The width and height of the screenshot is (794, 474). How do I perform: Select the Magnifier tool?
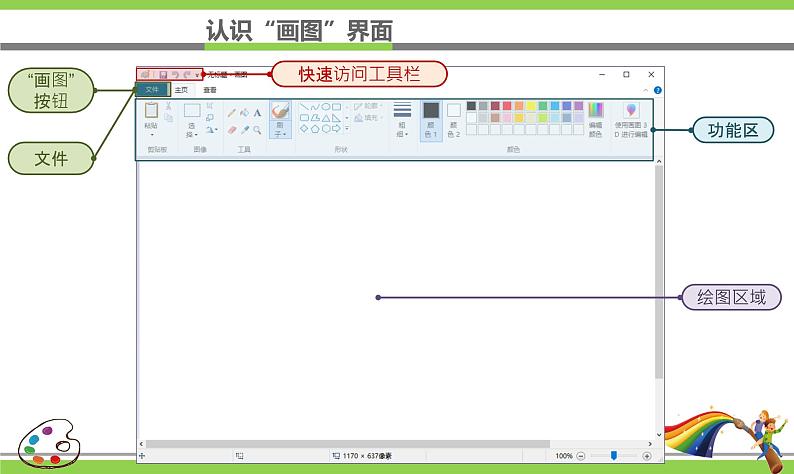(x=257, y=130)
